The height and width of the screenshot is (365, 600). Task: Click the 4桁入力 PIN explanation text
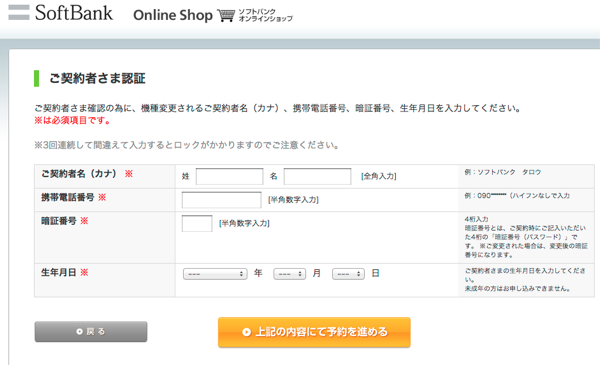[x=526, y=237]
